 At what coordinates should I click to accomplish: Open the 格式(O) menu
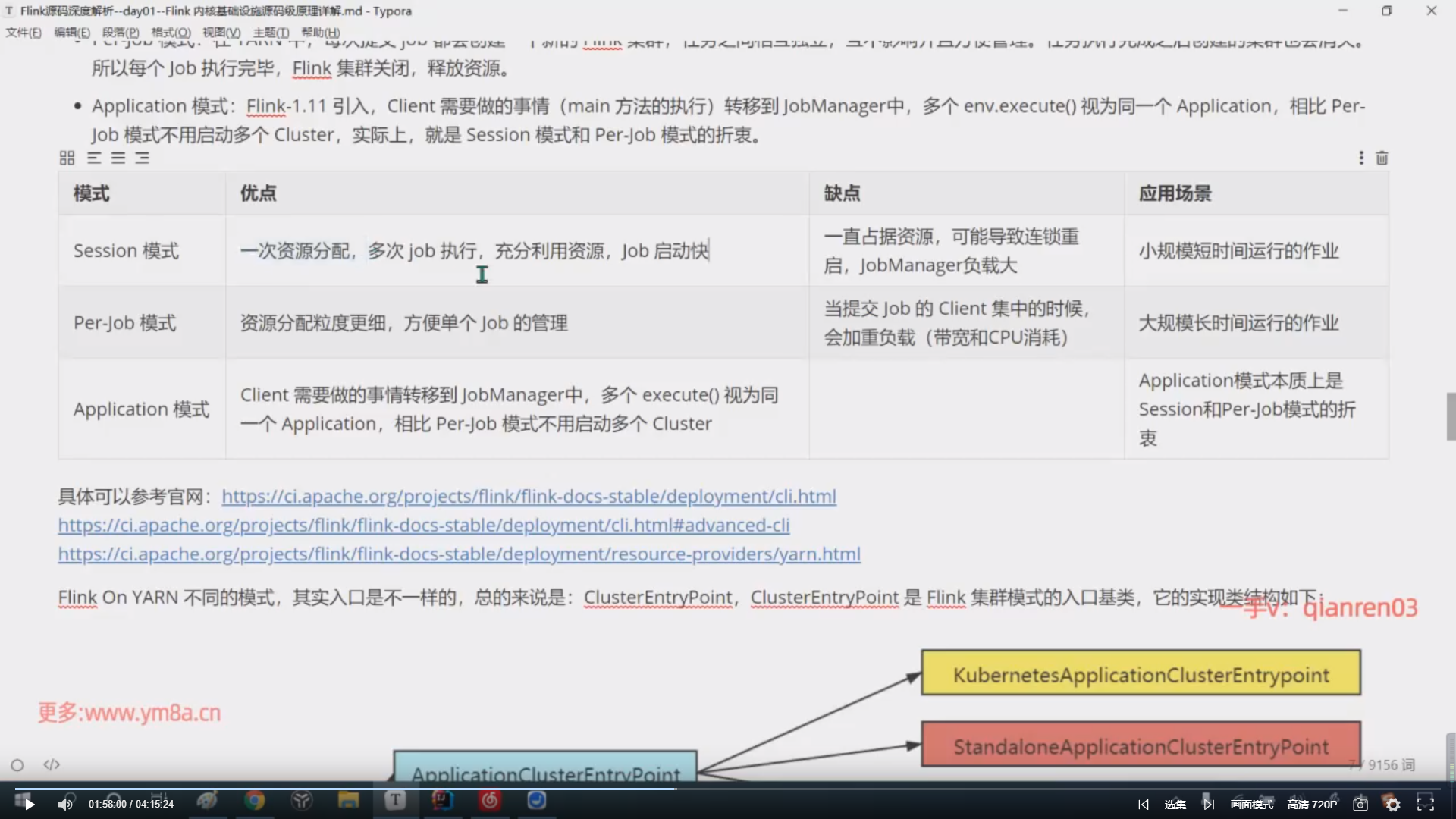pos(171,33)
